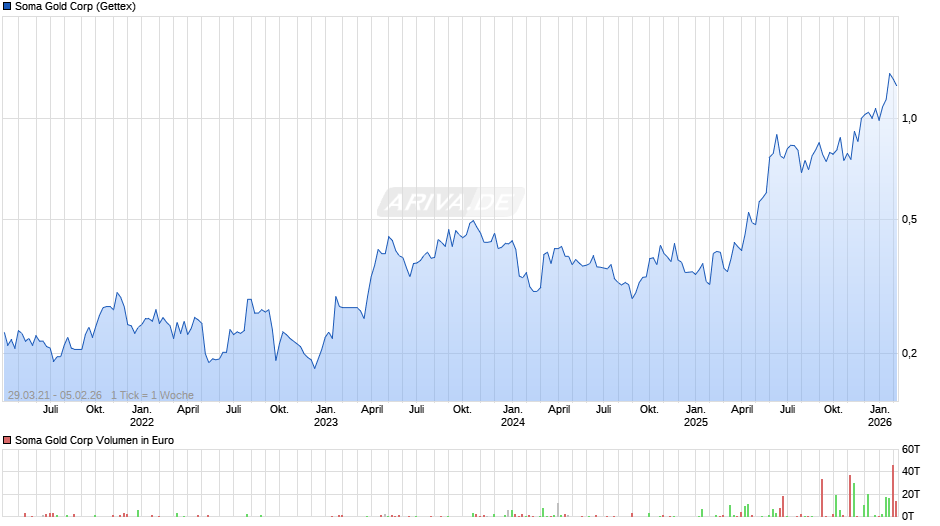Click the blue Soma Gold Corp legend square

(7, 7)
